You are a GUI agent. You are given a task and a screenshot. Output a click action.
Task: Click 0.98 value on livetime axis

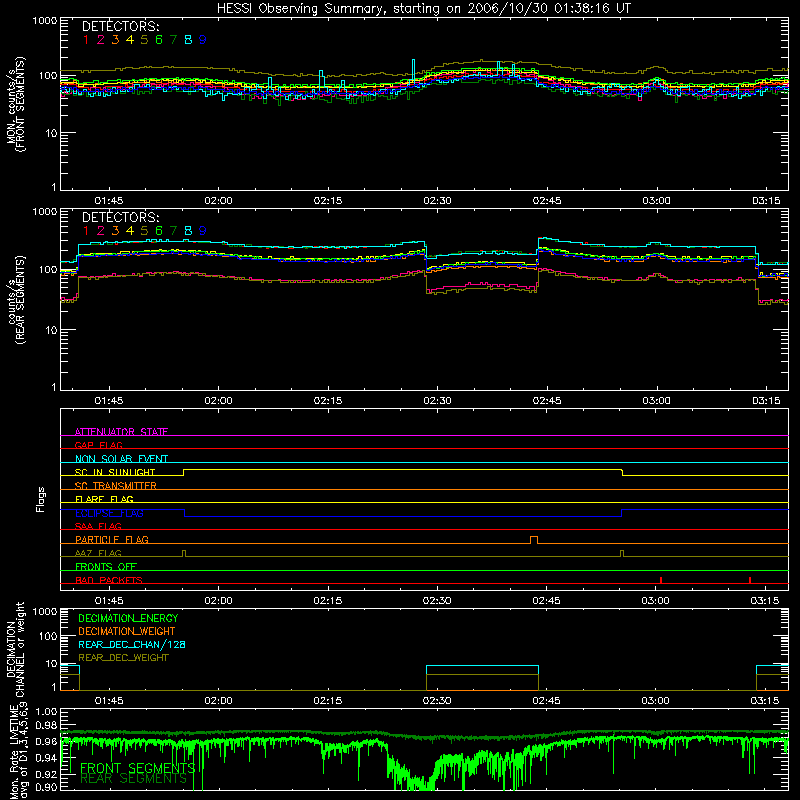pos(47,725)
